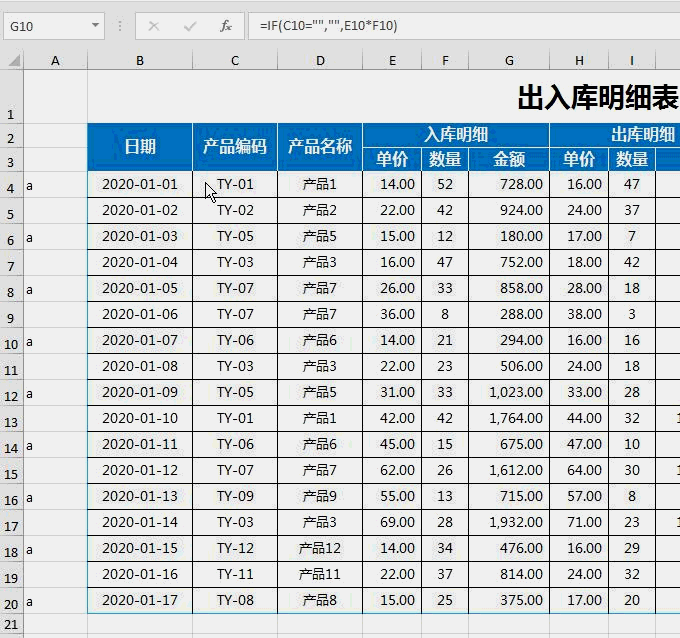The image size is (680, 638).
Task: Click amount cell 1,023.00
Action: click(x=509, y=393)
